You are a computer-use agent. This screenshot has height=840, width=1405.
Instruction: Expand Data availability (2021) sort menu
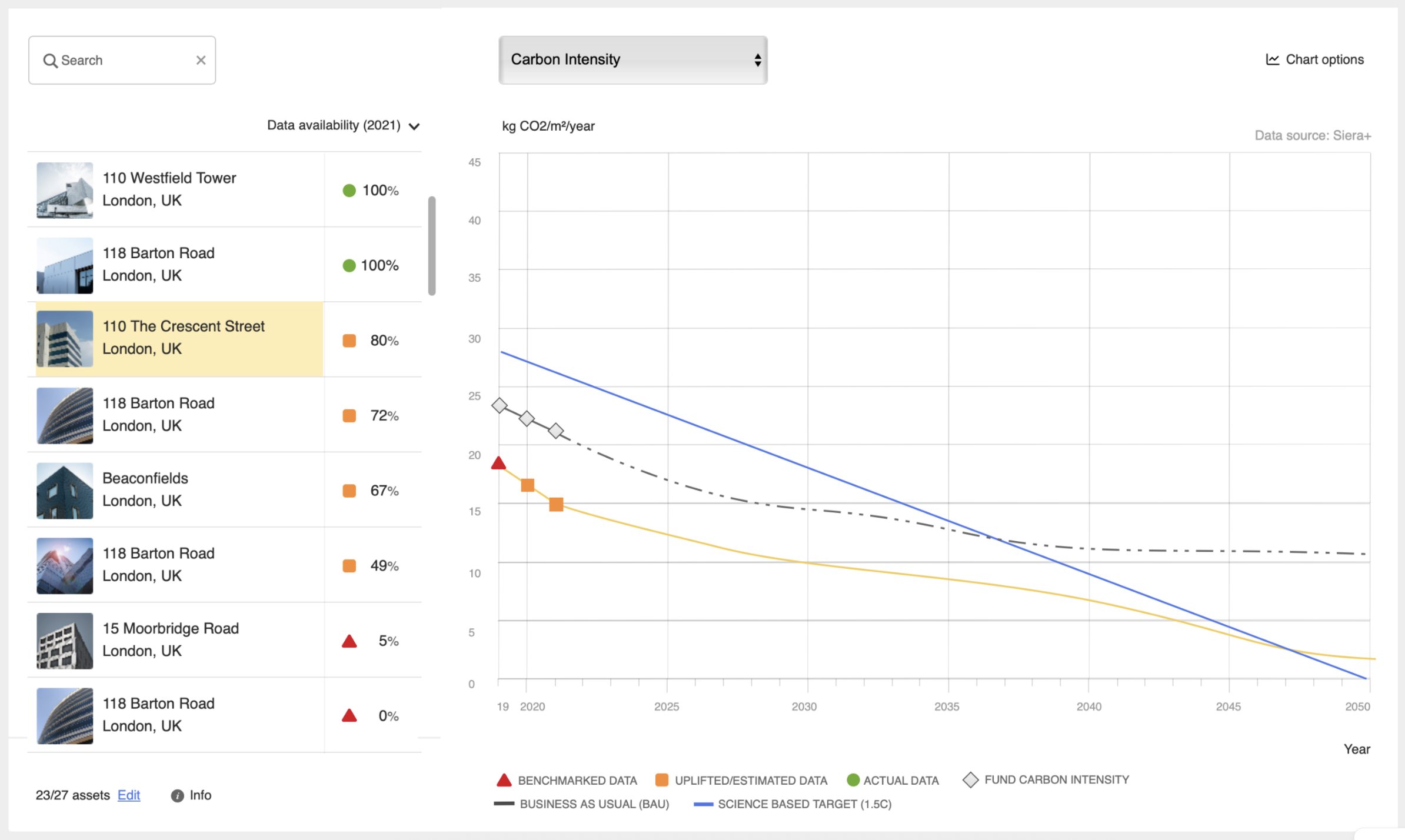coord(344,125)
